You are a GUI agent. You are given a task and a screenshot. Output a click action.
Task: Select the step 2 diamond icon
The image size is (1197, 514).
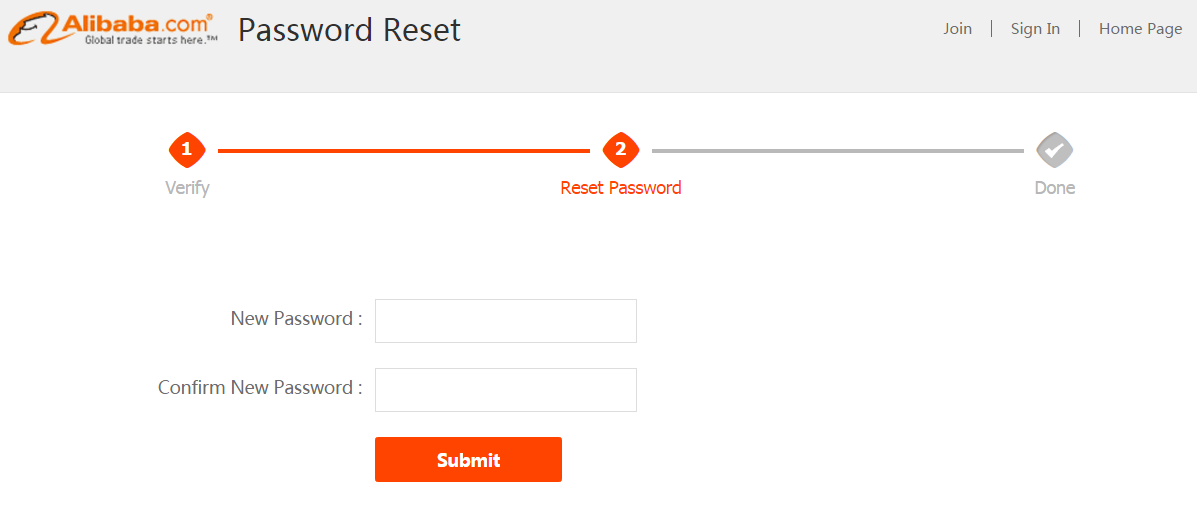621,150
